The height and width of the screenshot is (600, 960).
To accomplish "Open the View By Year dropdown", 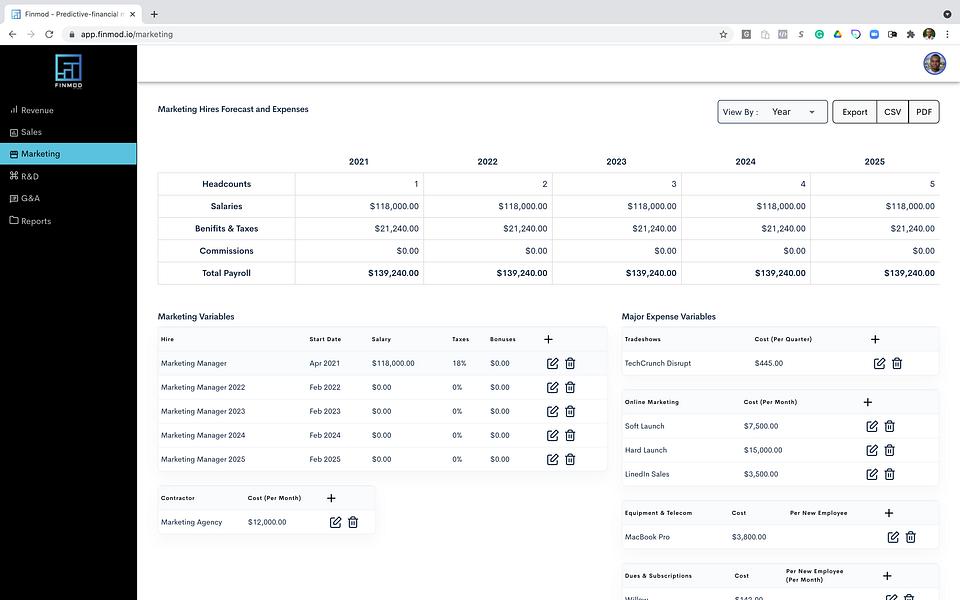I will pyautogui.click(x=772, y=112).
